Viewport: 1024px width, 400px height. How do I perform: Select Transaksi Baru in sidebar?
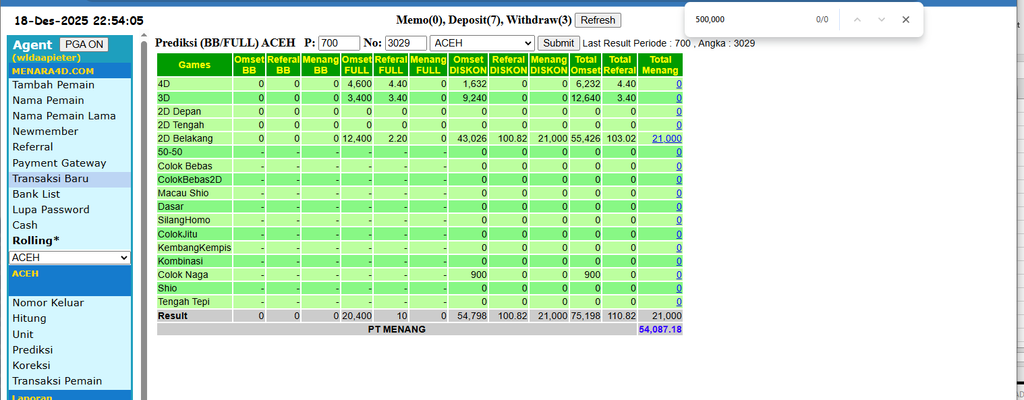tap(50, 178)
